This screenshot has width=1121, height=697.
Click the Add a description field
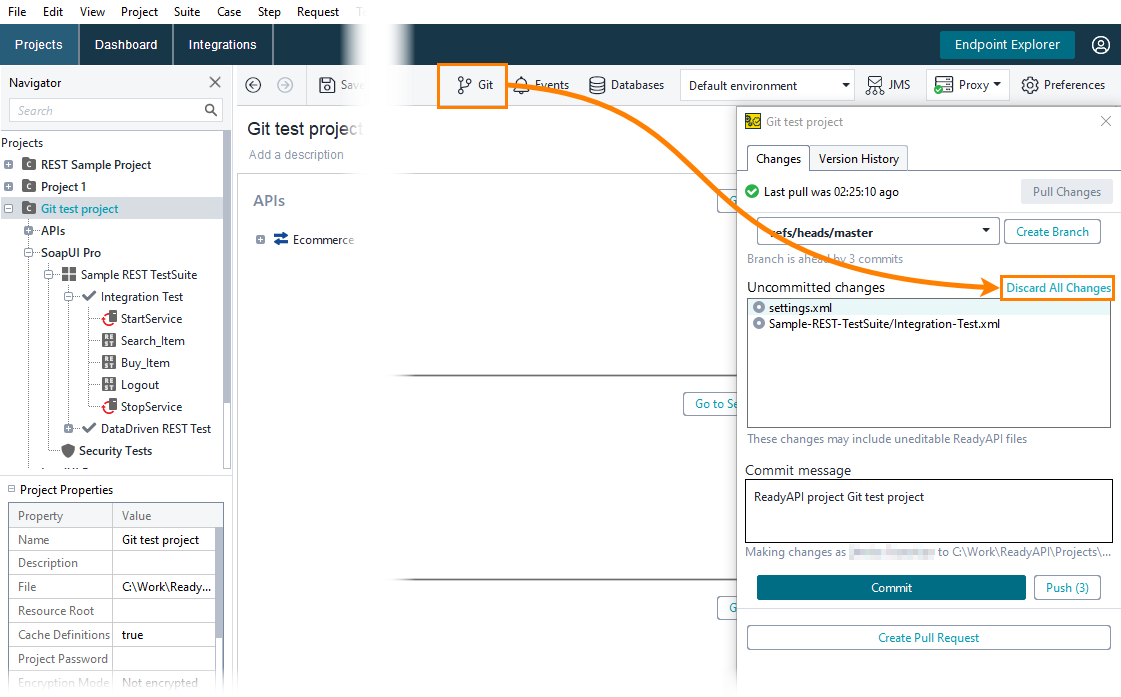pos(296,154)
